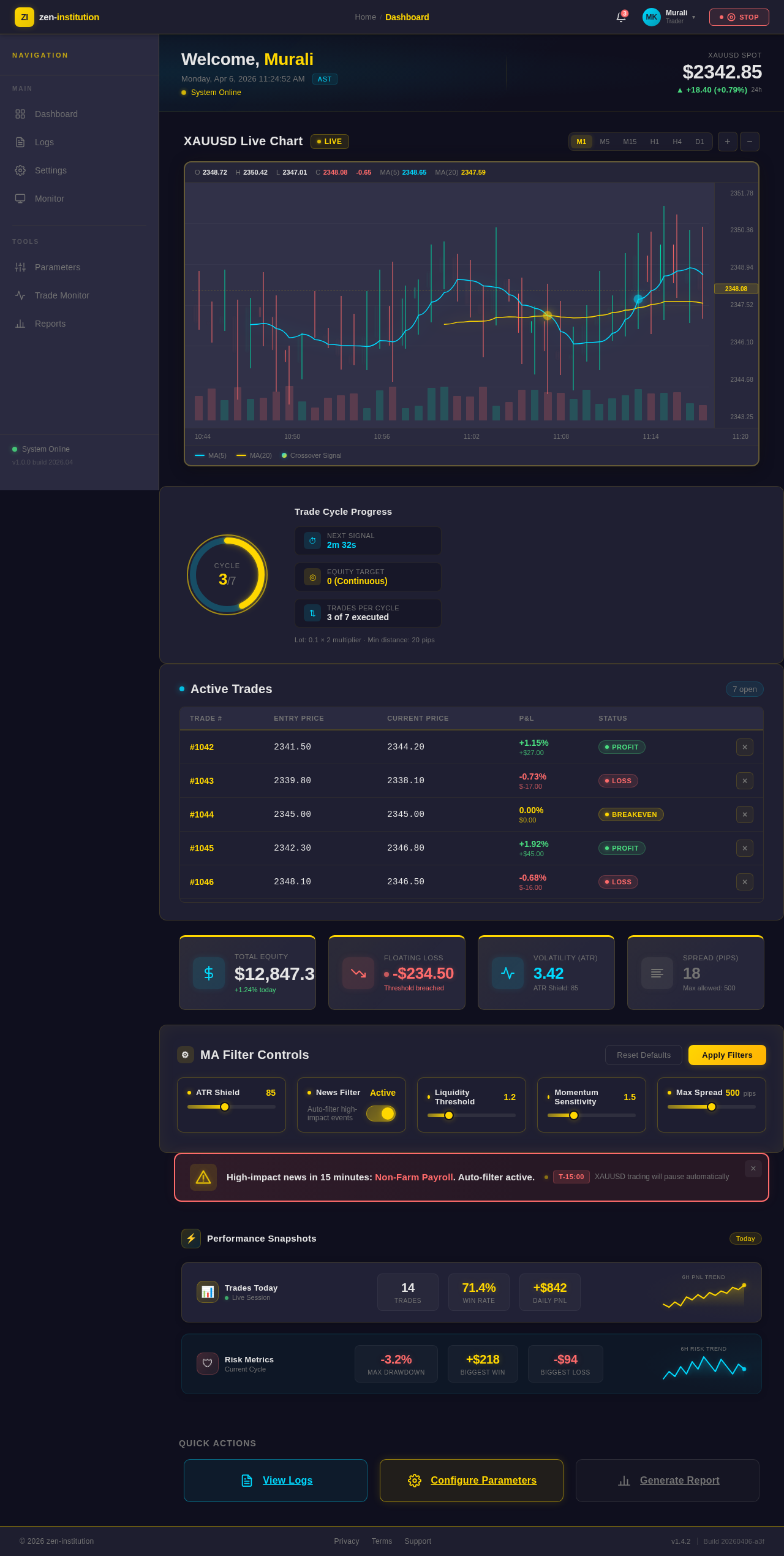Close trade #1045

(745, 848)
